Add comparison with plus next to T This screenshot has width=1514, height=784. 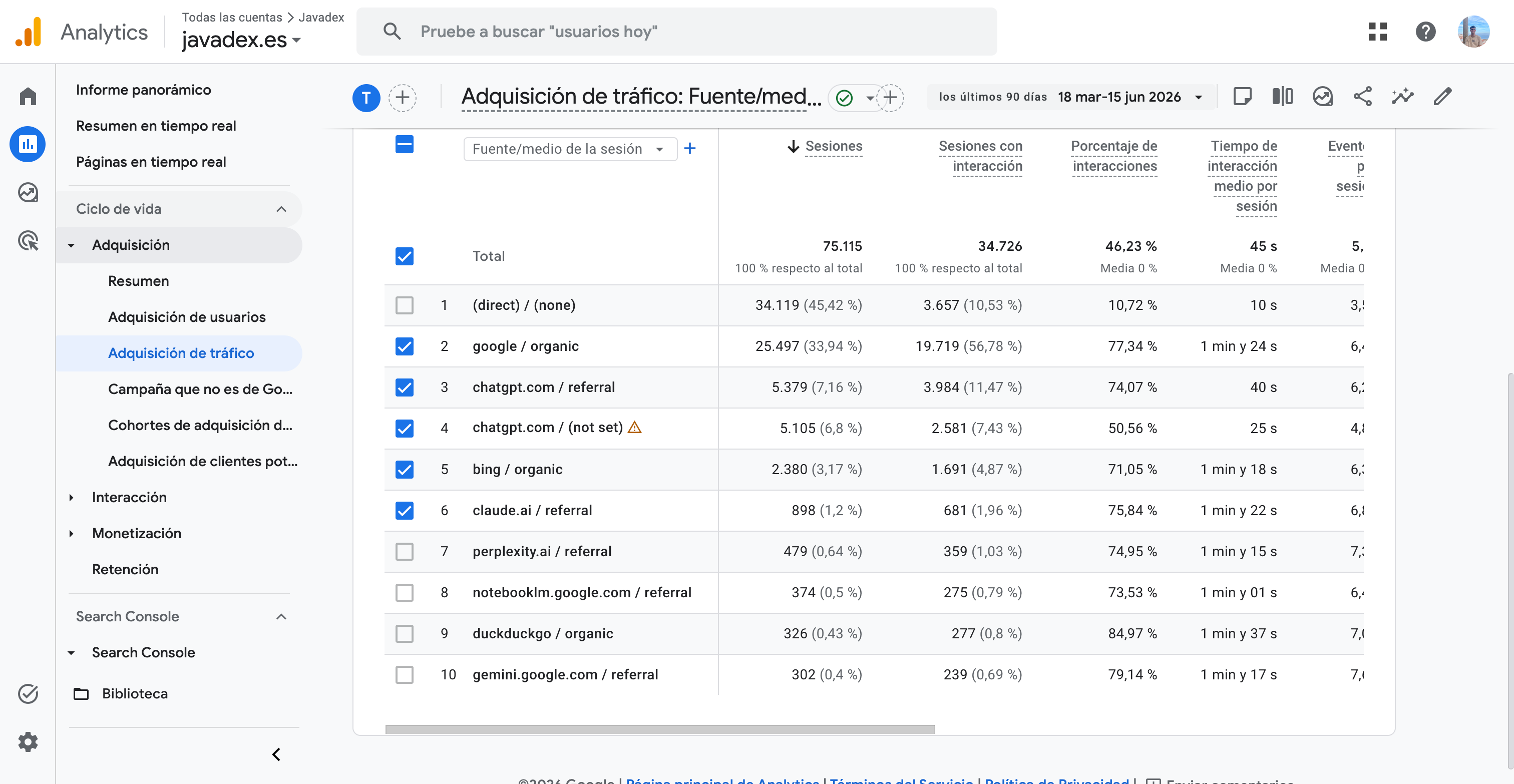(403, 98)
